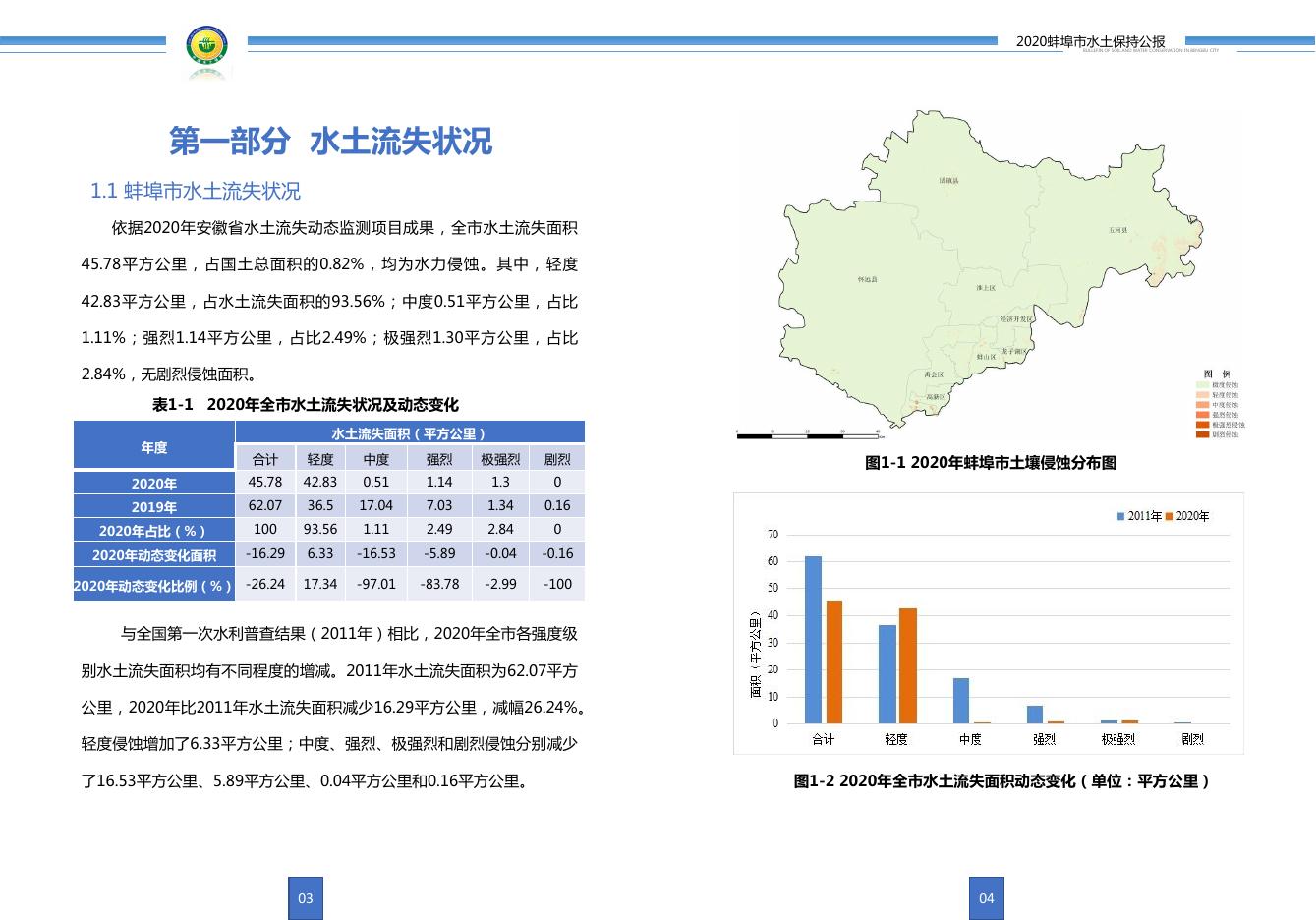Select the 强烈 table column header
The image size is (1316, 920).
click(x=439, y=459)
